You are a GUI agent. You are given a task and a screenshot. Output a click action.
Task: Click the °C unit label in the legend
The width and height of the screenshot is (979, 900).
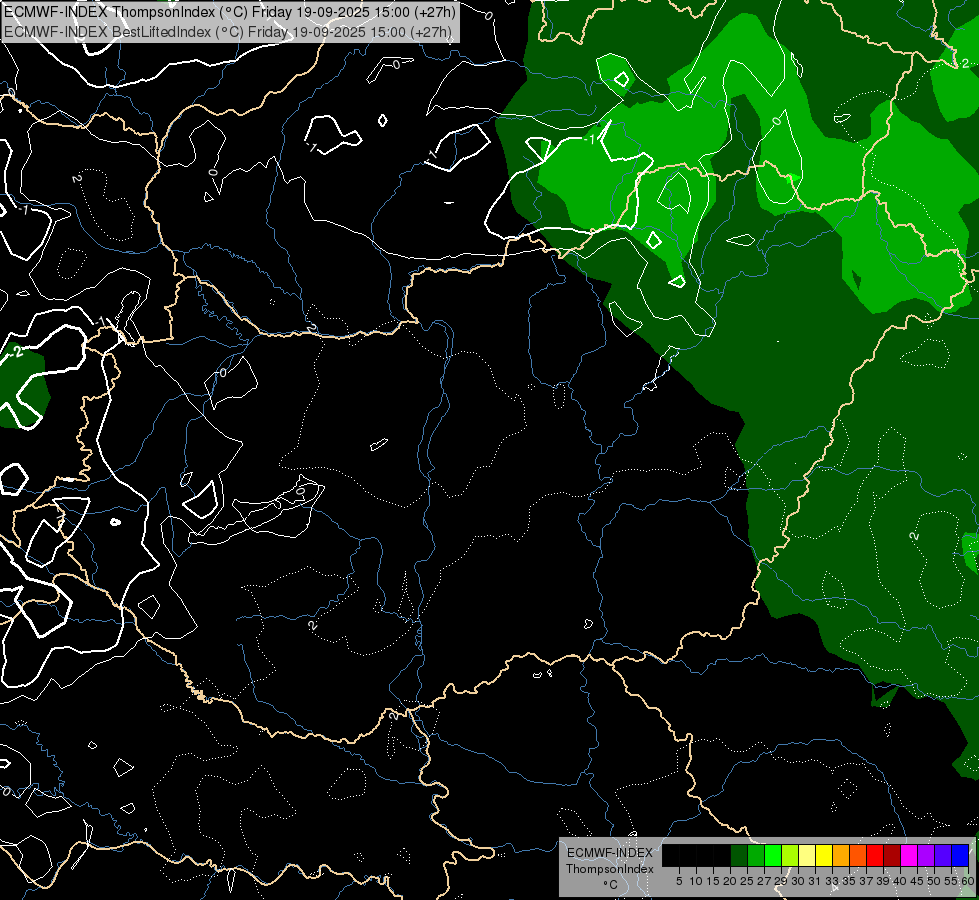pos(609,885)
